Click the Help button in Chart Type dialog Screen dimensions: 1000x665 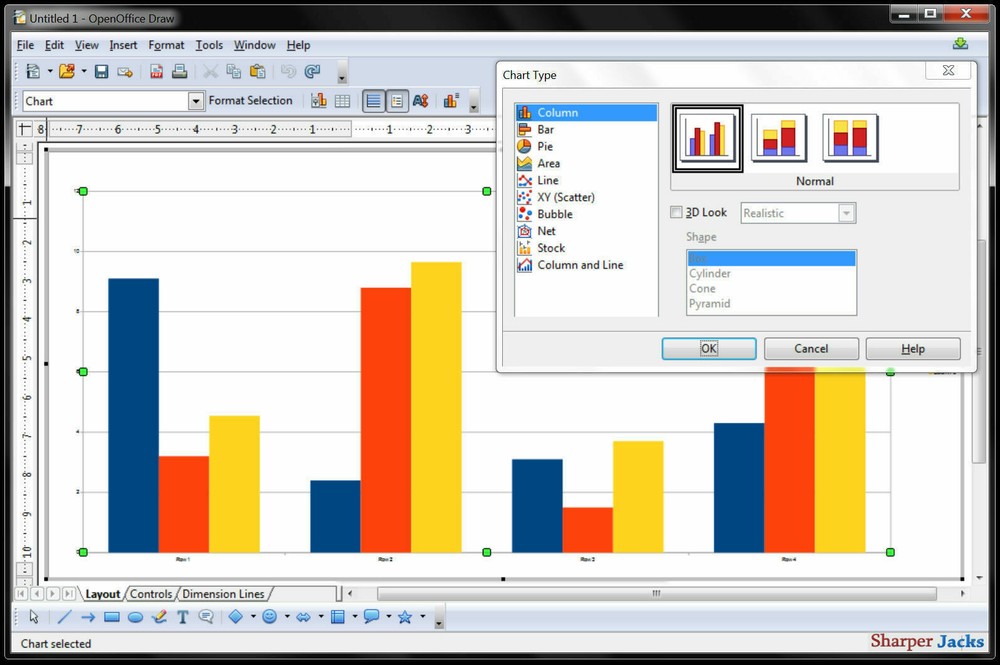pyautogui.click(x=912, y=348)
